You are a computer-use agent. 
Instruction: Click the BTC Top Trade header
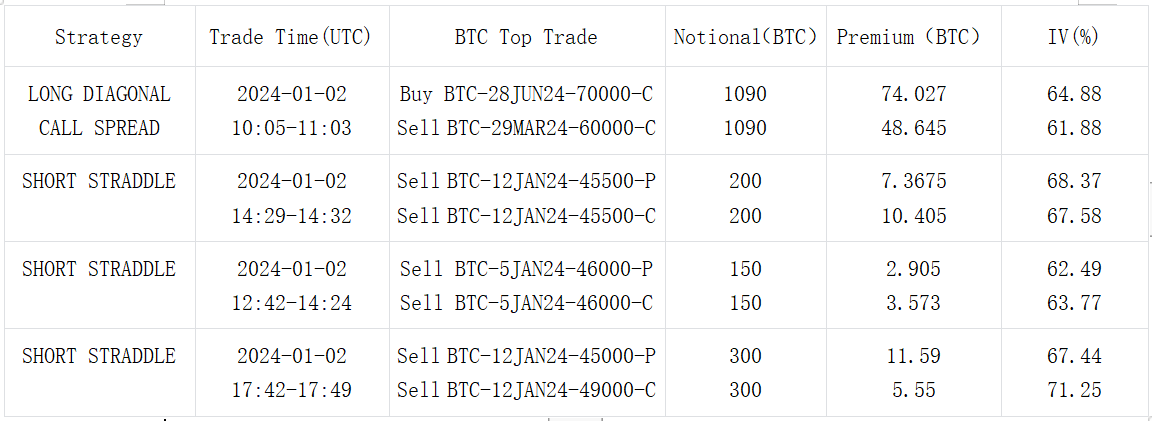click(525, 38)
